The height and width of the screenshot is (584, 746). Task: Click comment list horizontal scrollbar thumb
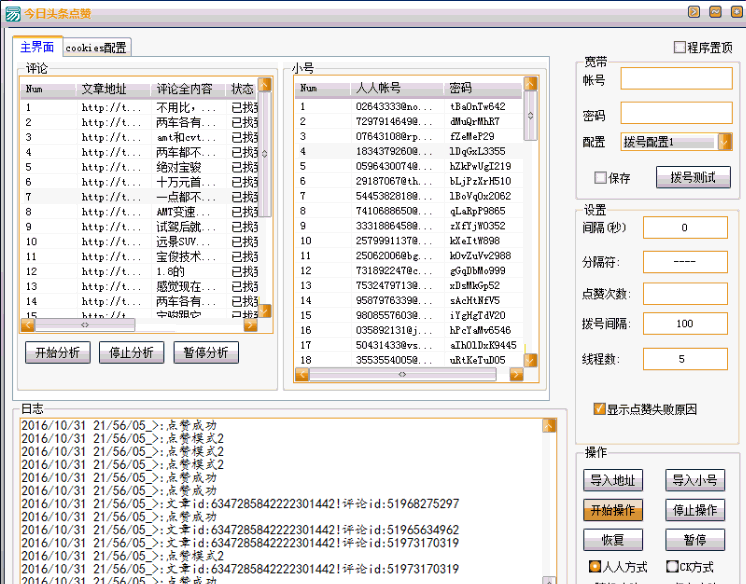click(x=85, y=325)
